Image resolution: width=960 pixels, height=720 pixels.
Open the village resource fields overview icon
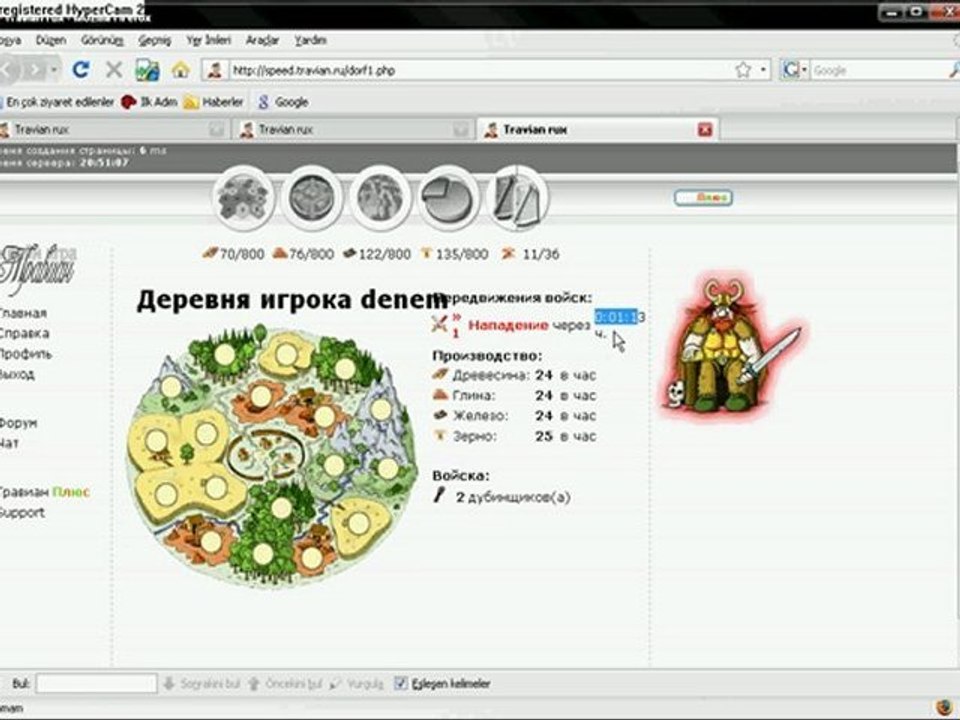tap(244, 198)
